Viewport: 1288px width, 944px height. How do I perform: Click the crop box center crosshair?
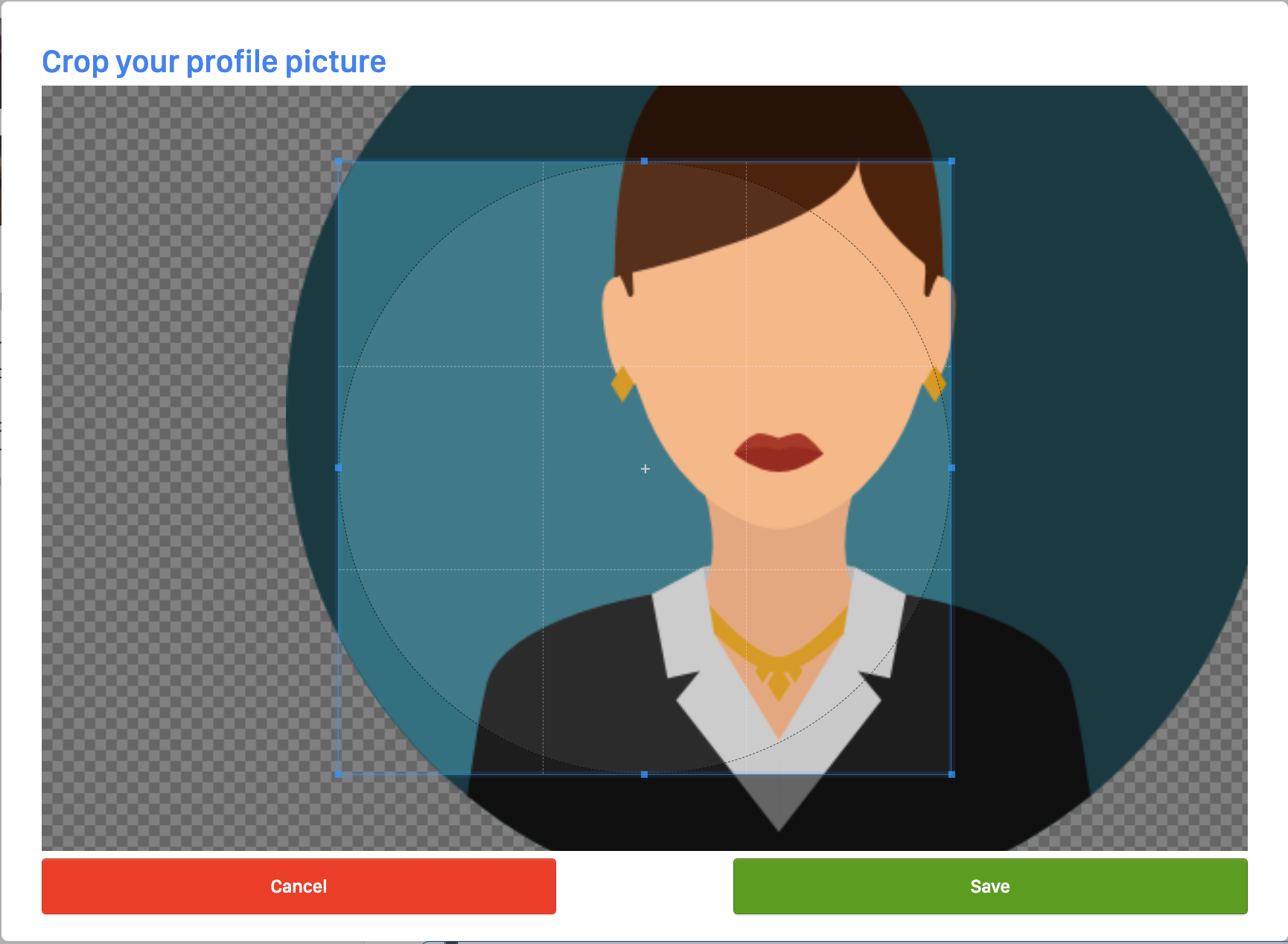point(645,469)
